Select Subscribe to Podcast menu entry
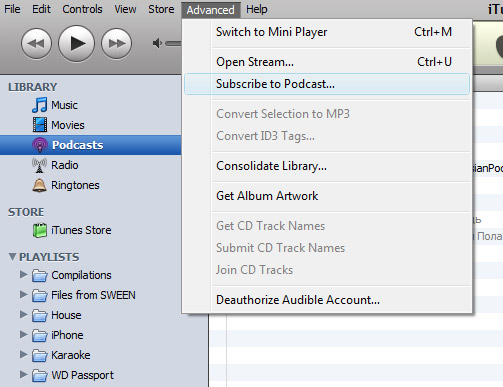Screen dimensions: 503x387 click(327, 84)
